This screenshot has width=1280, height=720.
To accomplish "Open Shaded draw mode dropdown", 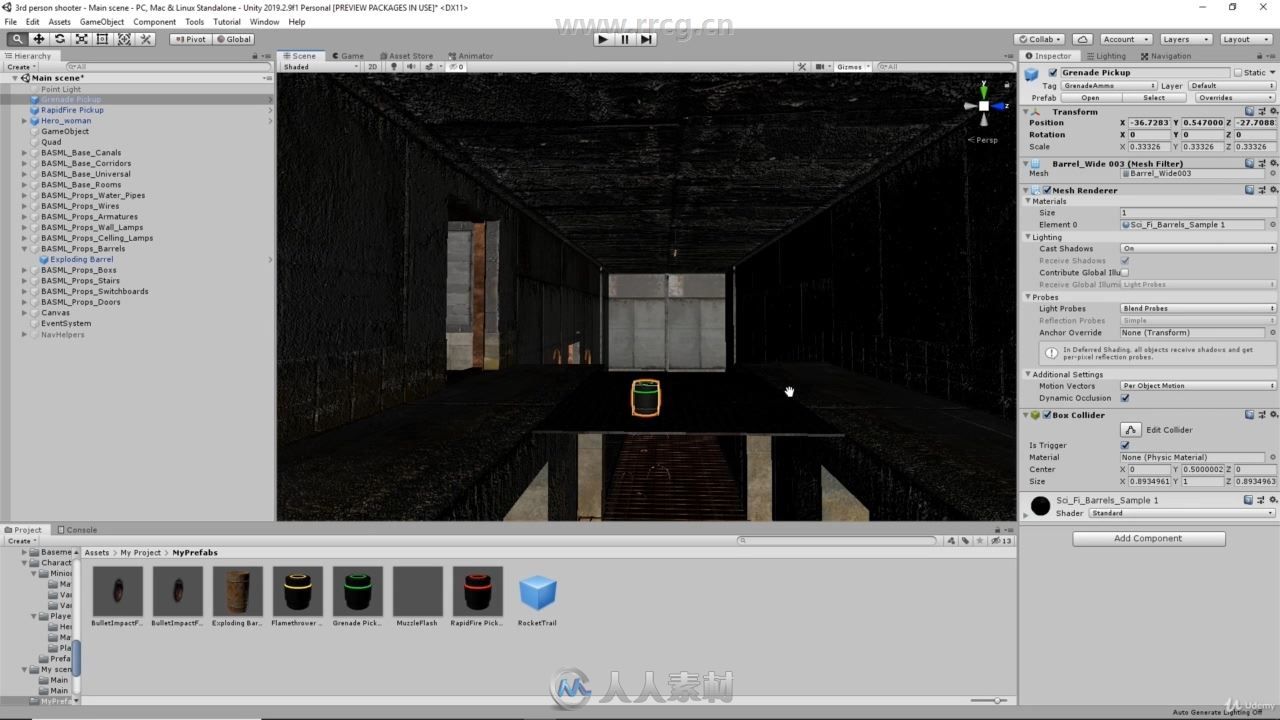I will tap(320, 67).
